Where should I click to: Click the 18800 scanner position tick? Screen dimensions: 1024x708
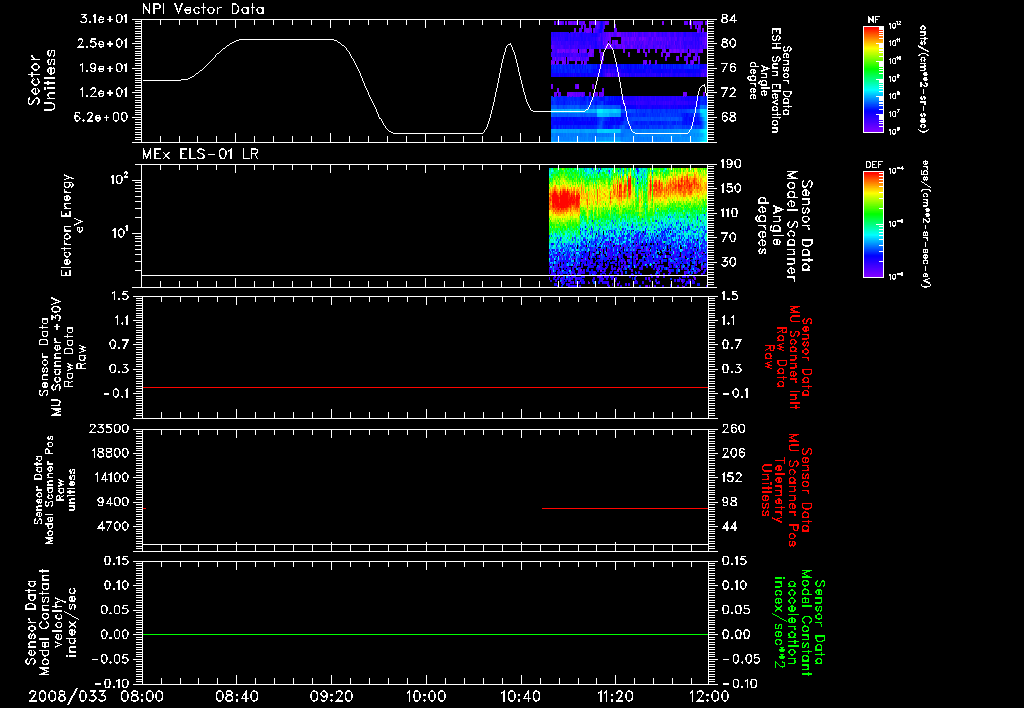108,453
